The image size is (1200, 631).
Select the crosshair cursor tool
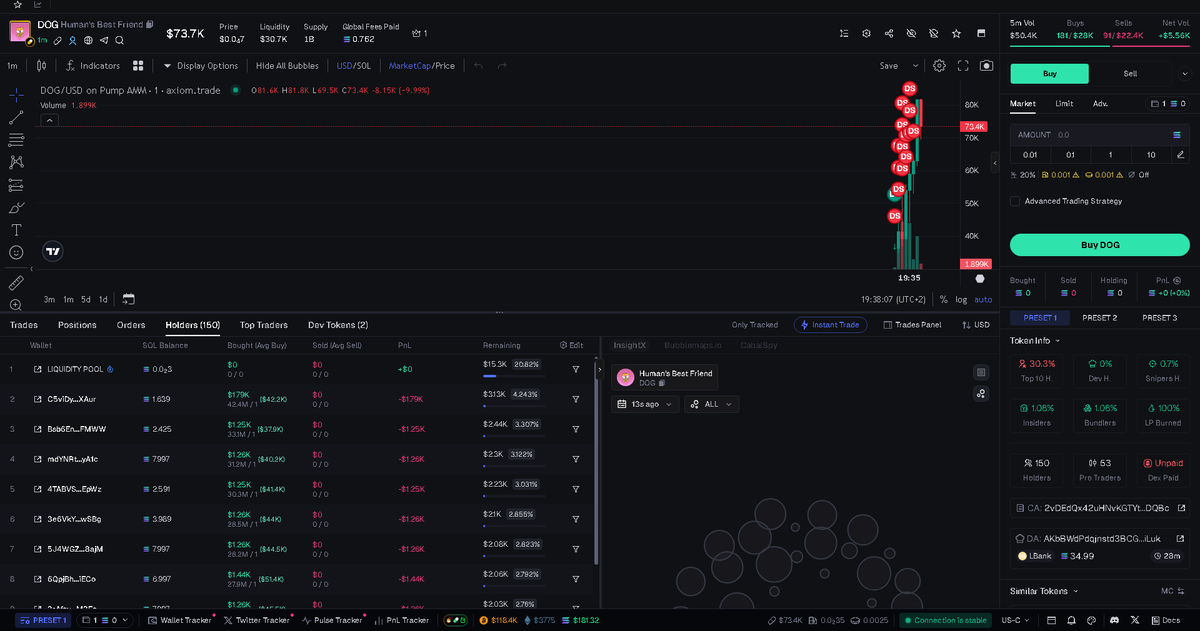click(x=16, y=94)
